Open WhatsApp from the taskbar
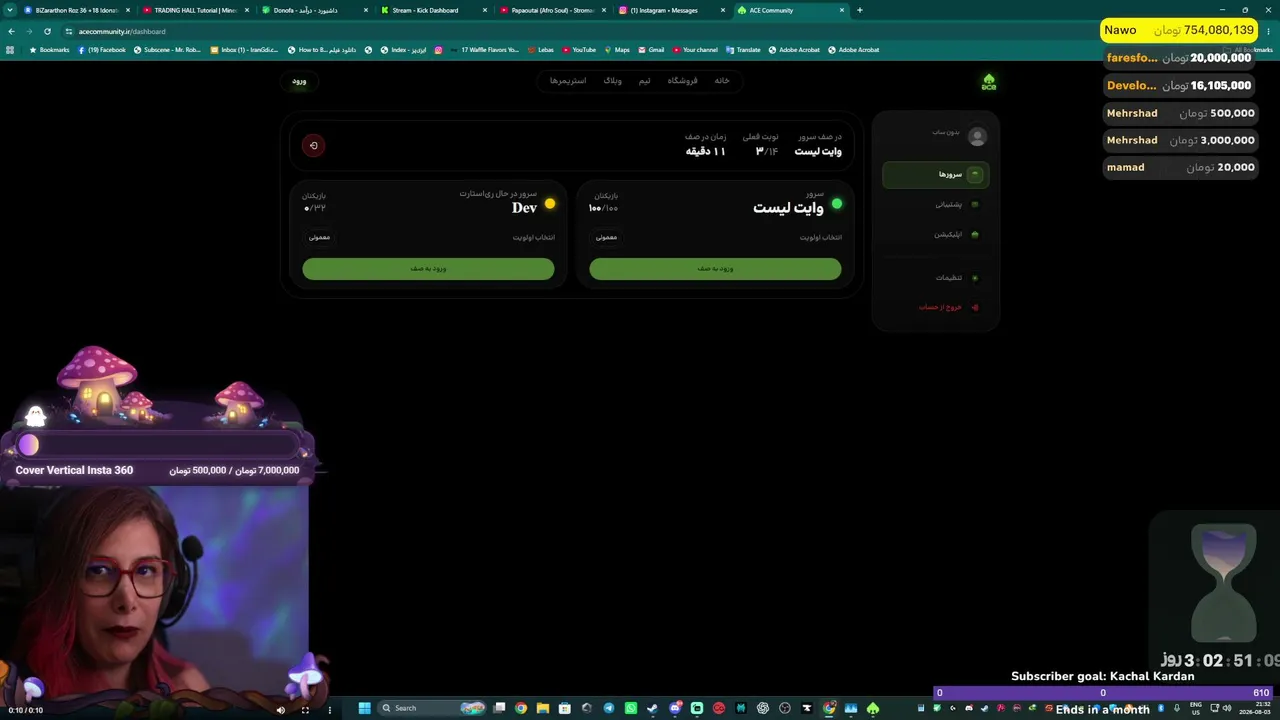The width and height of the screenshot is (1280, 720). pos(631,708)
